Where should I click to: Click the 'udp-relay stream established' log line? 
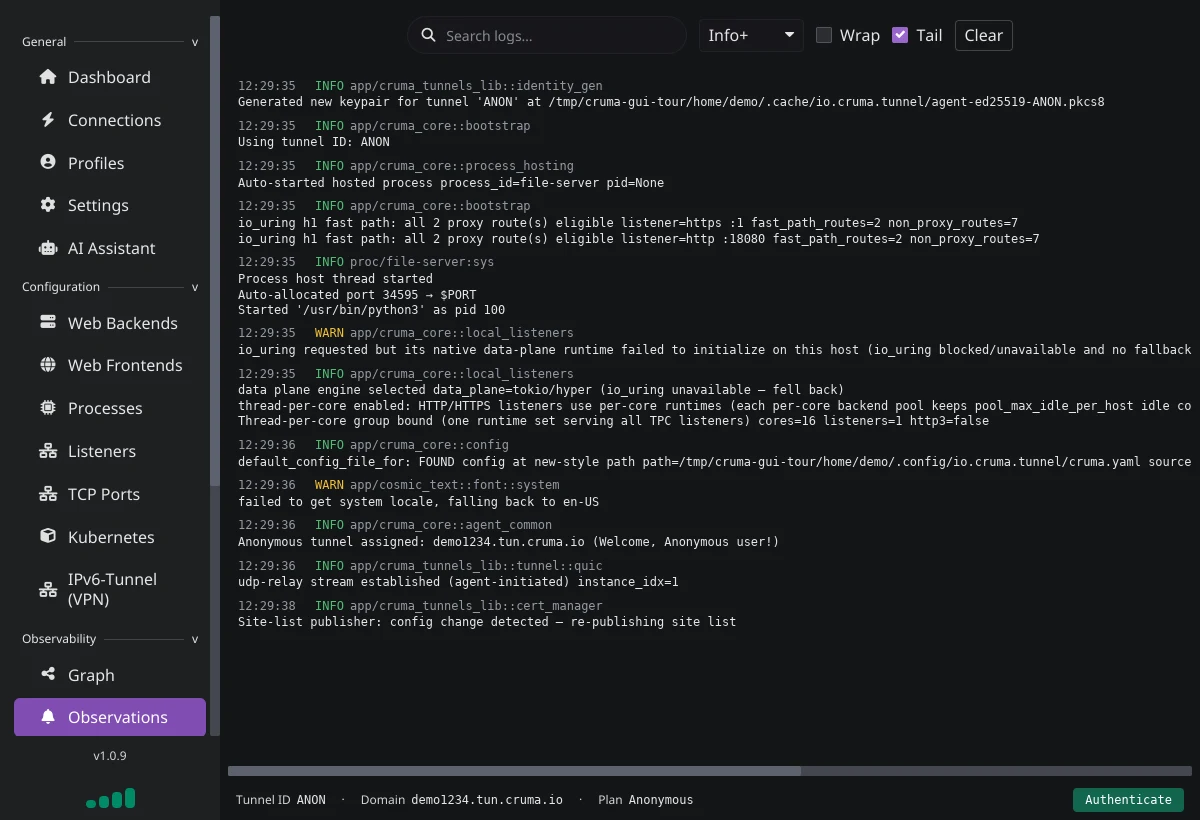coord(458,582)
